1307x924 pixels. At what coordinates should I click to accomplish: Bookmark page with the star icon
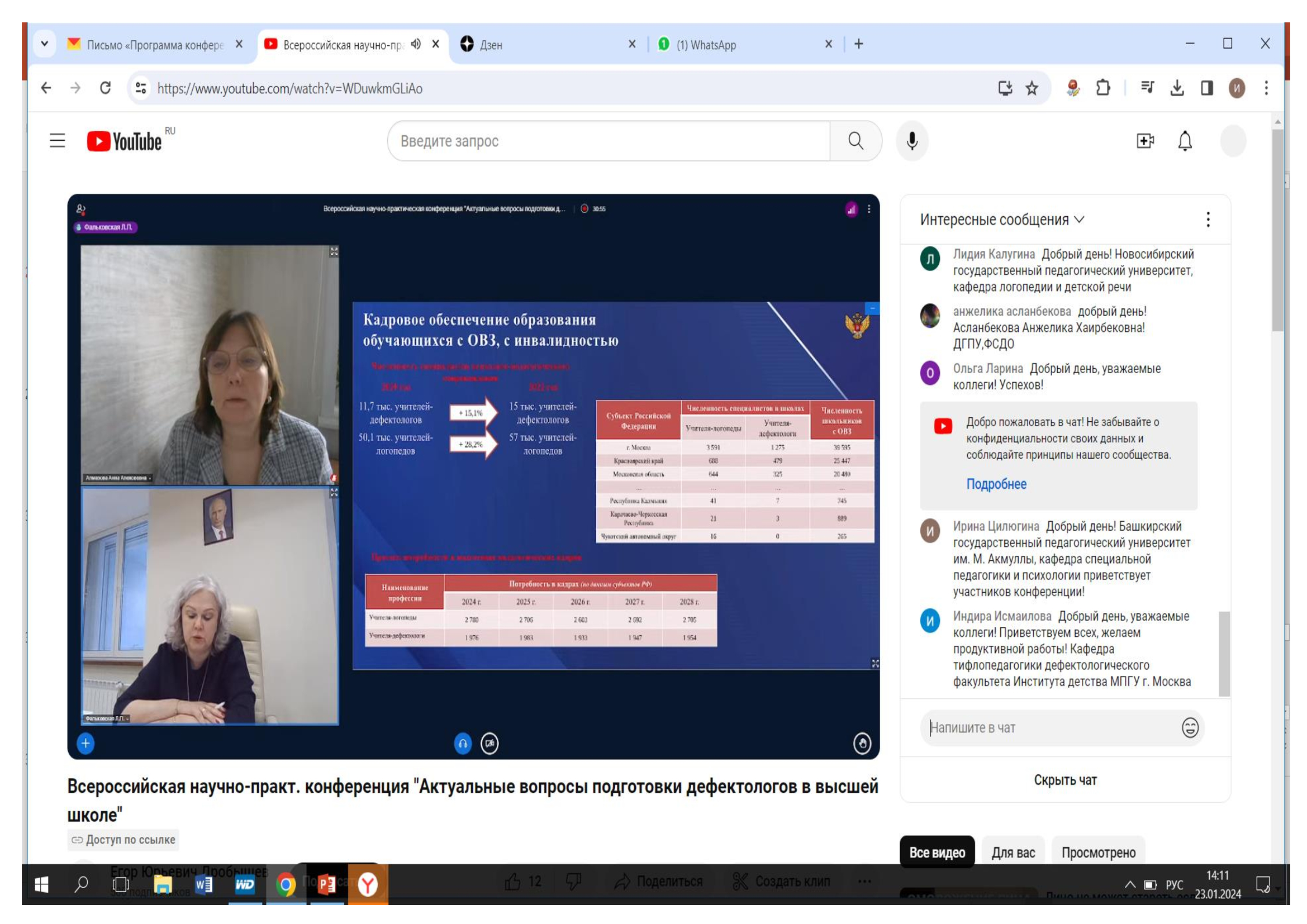1032,88
